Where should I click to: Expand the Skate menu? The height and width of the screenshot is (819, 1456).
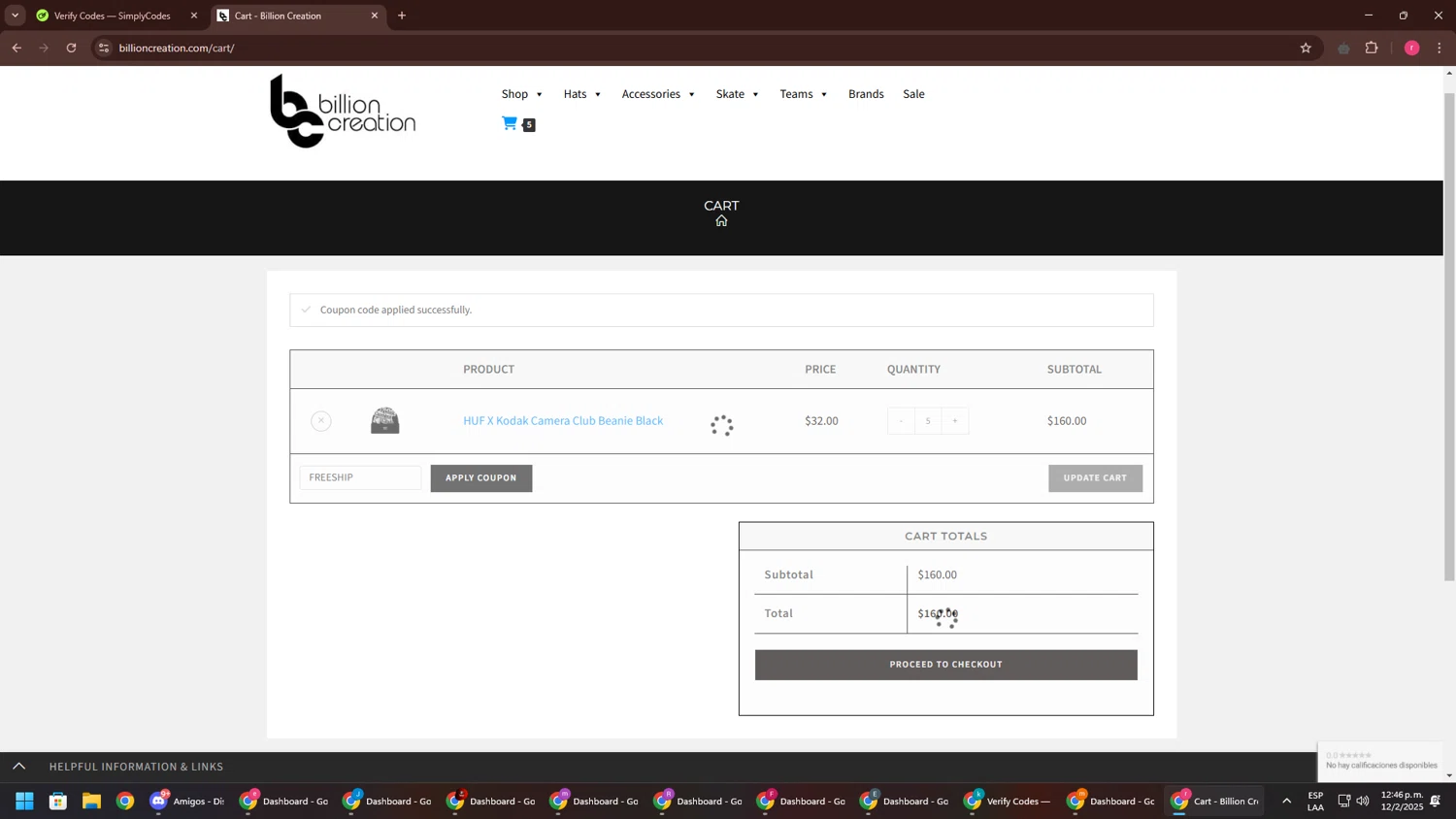738,94
